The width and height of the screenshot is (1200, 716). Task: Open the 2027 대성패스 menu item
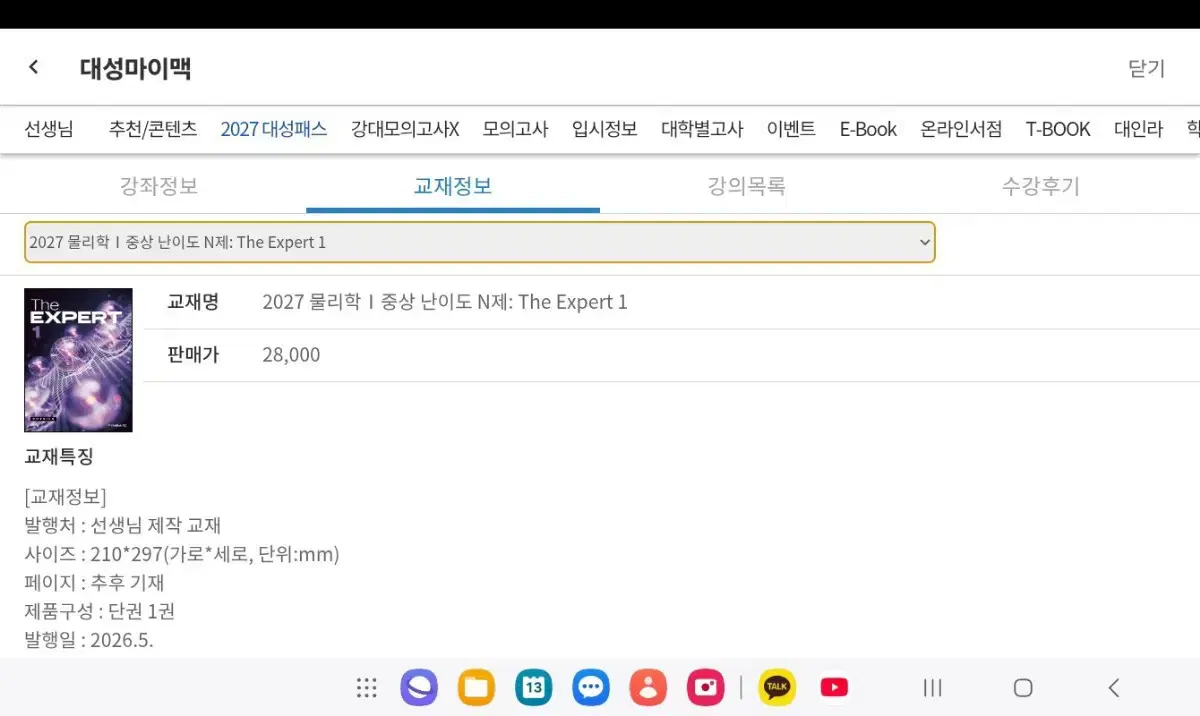tap(274, 129)
